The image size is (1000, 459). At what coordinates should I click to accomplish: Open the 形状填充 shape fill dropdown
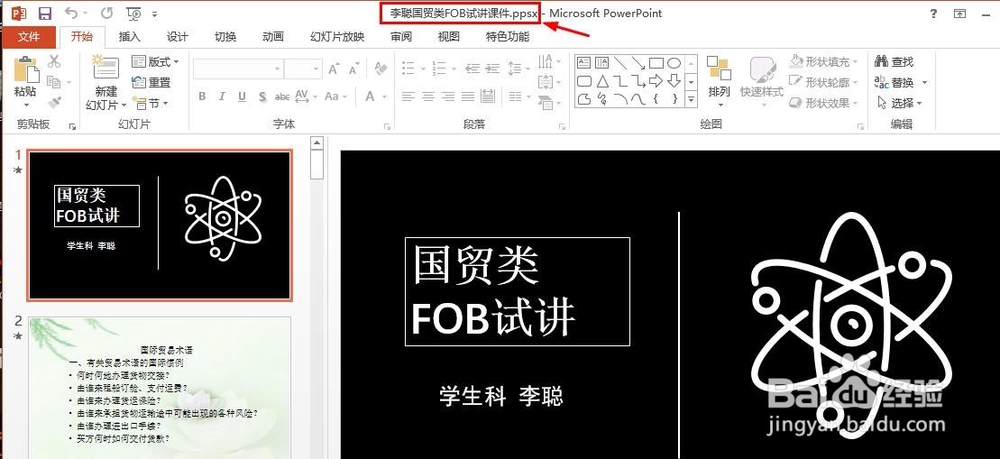[x=823, y=62]
